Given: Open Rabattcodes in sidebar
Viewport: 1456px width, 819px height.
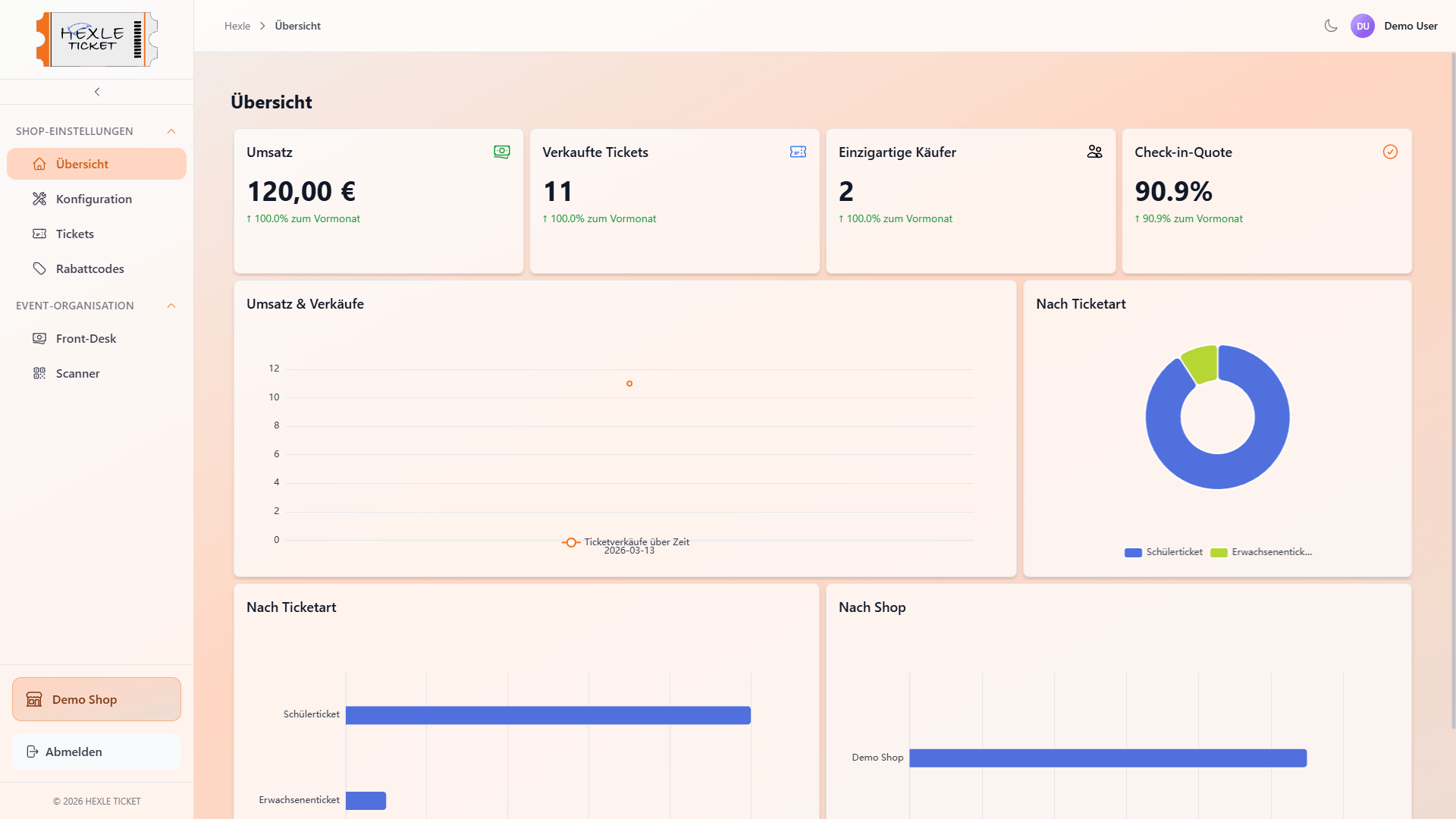Looking at the screenshot, I should (89, 268).
